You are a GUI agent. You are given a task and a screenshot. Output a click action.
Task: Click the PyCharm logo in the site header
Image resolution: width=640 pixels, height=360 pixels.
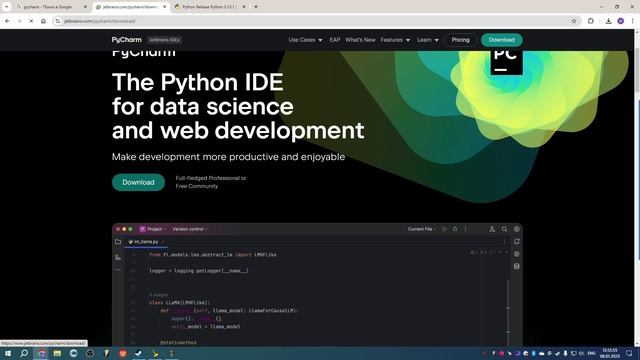point(127,40)
